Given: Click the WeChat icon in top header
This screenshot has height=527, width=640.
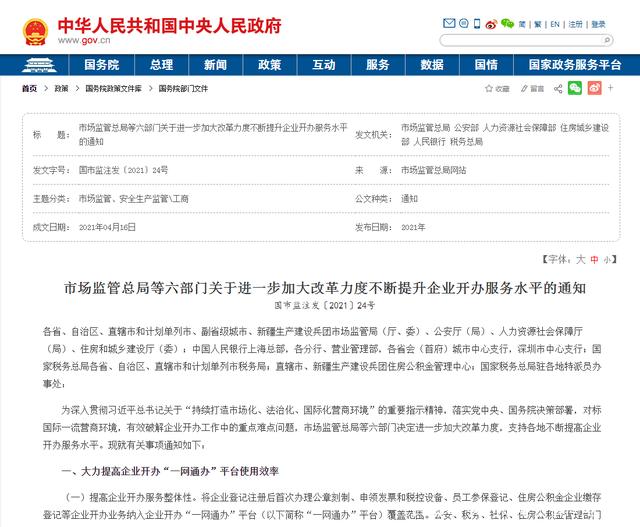Looking at the screenshot, I should (x=508, y=23).
